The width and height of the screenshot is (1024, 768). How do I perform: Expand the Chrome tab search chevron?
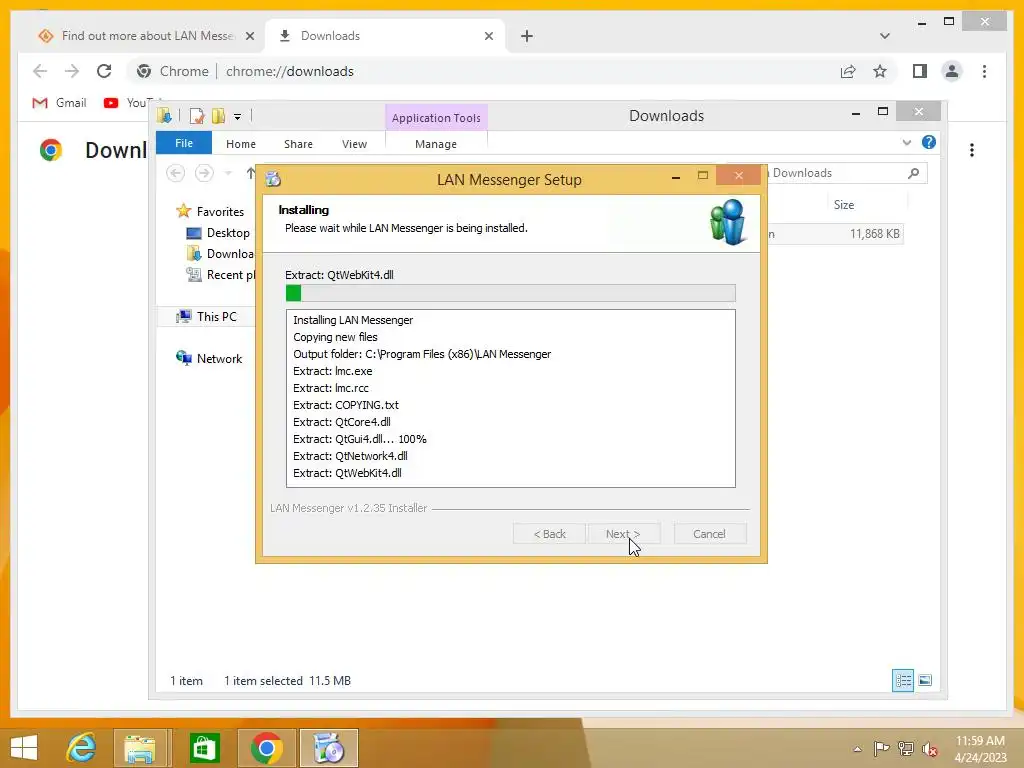[x=884, y=36]
